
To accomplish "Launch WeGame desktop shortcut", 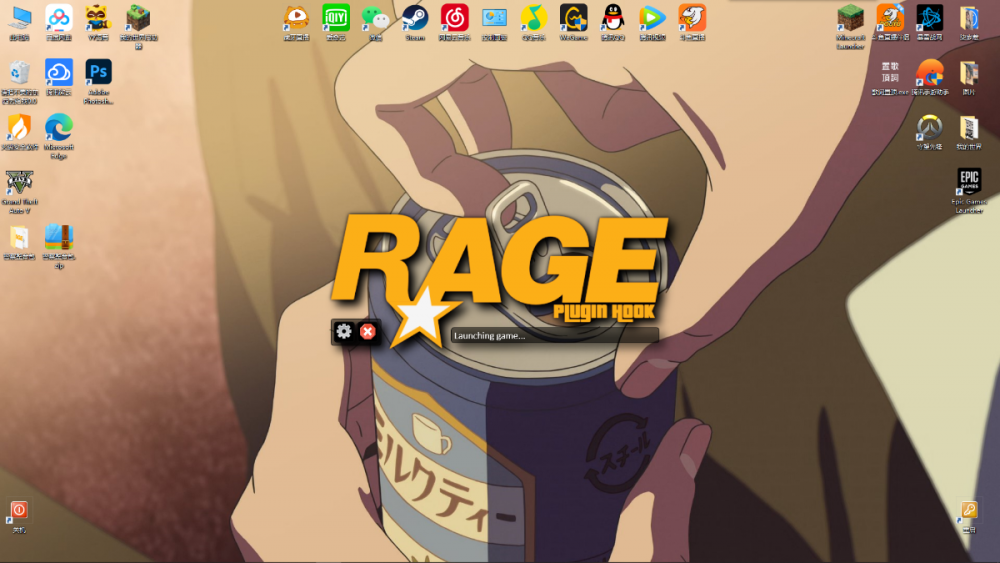I will [573, 18].
